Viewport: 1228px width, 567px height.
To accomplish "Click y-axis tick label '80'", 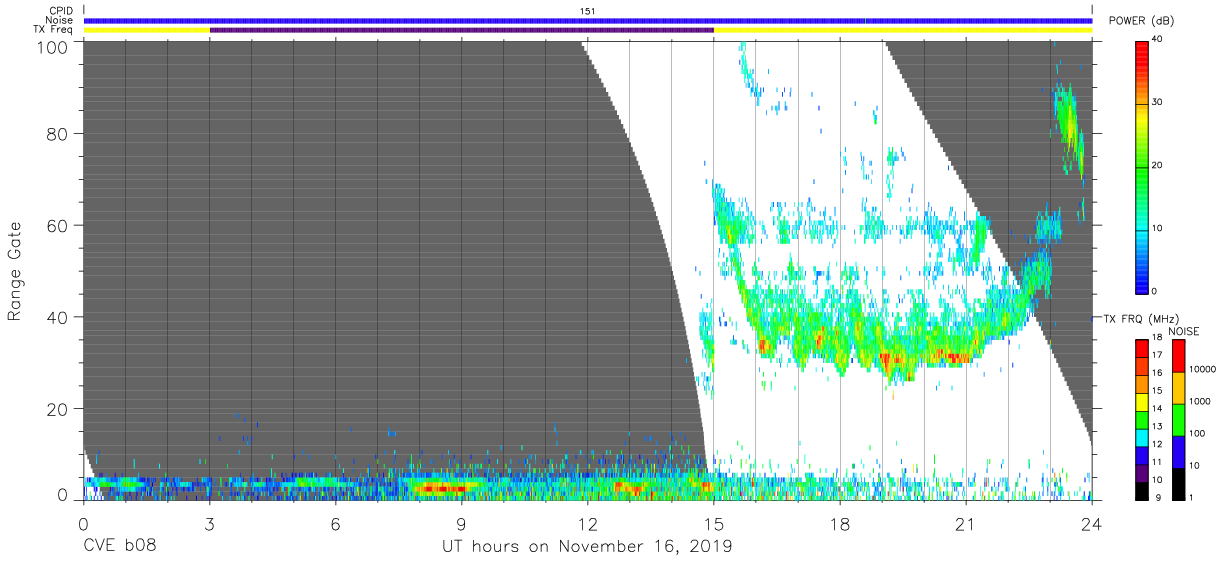I will pyautogui.click(x=58, y=133).
